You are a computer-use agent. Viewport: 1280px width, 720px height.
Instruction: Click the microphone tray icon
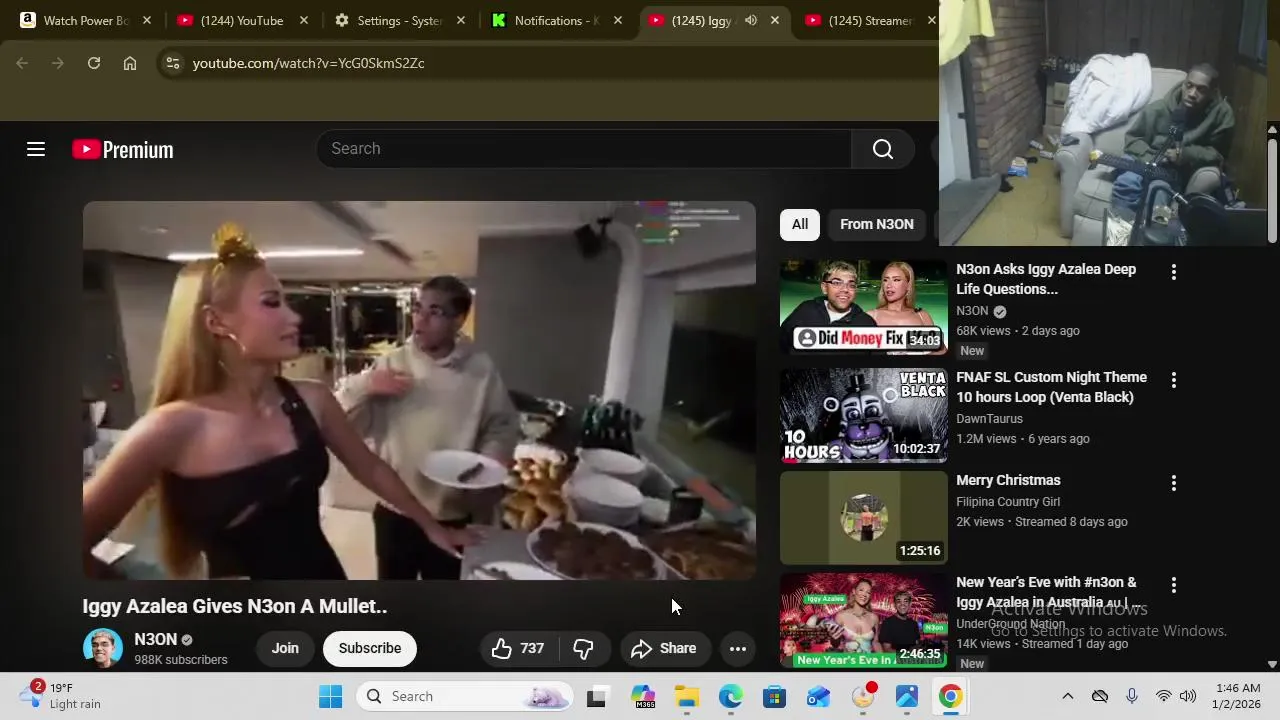pyautogui.click(x=1131, y=696)
